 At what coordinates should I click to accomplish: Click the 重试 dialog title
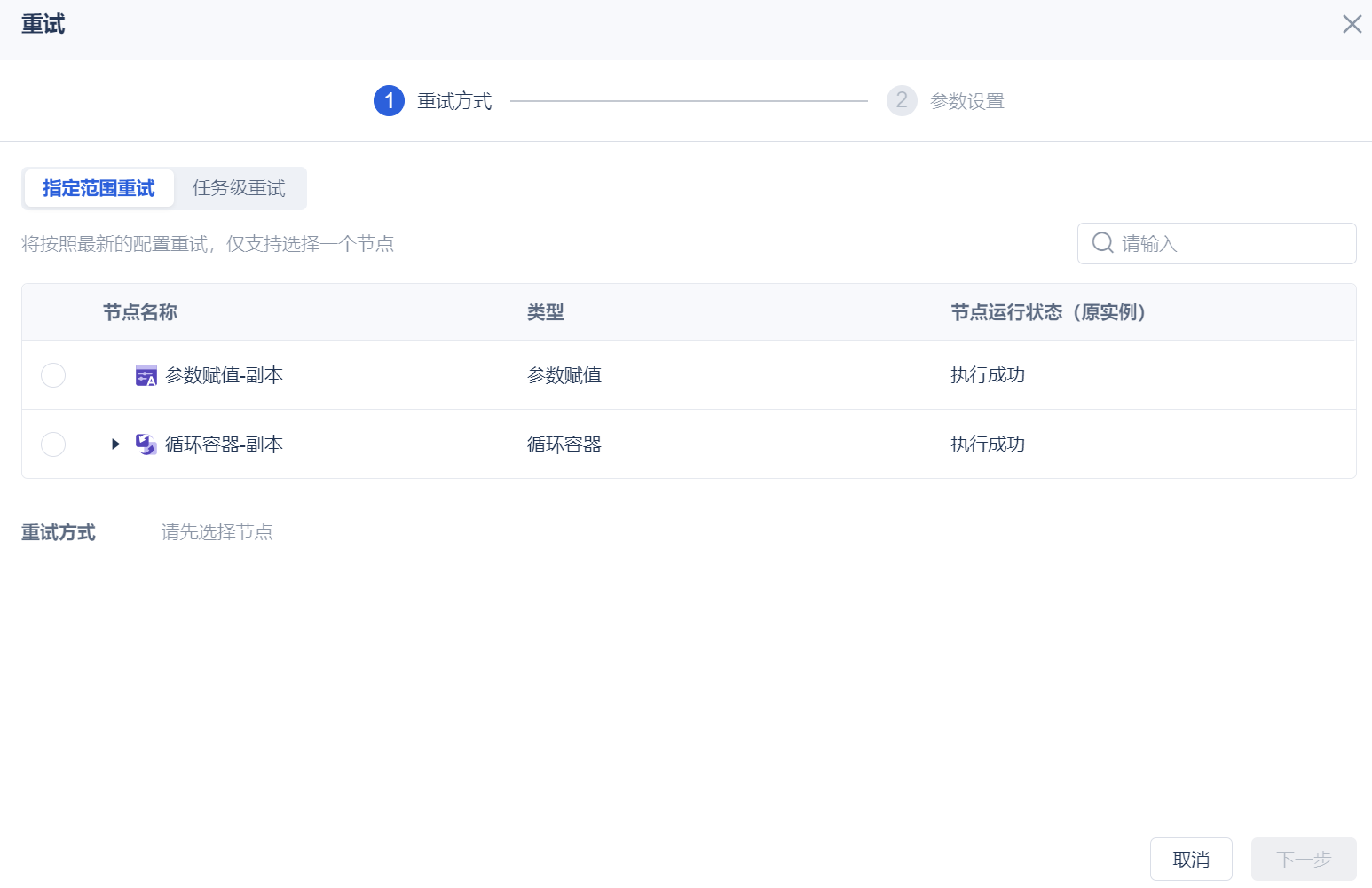(43, 24)
